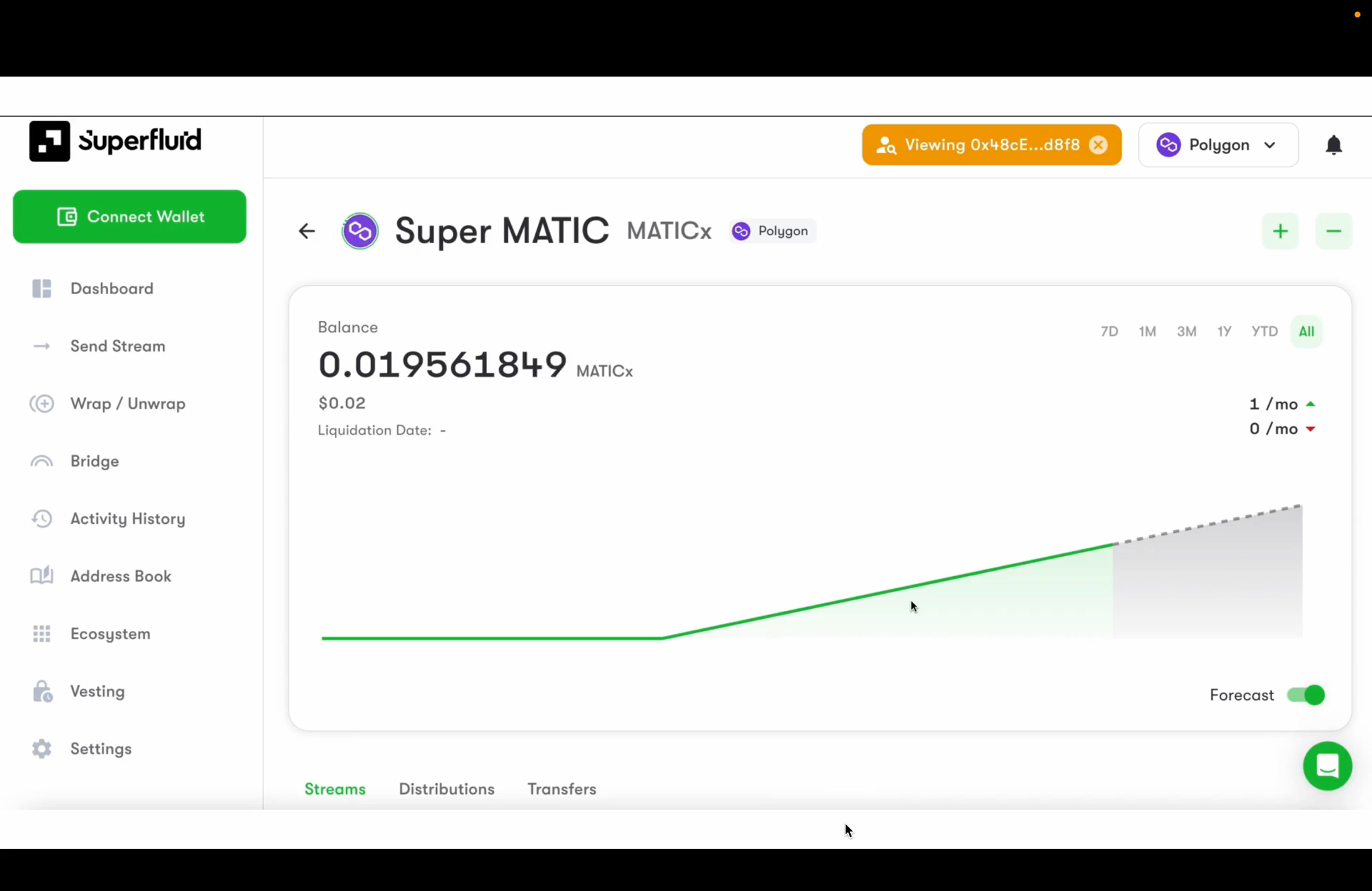Select the 1M time range

pyautogui.click(x=1148, y=332)
